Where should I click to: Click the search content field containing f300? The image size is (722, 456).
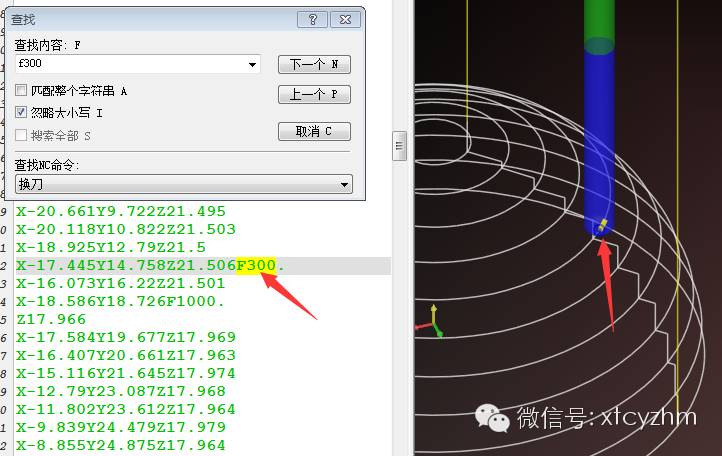coord(138,64)
